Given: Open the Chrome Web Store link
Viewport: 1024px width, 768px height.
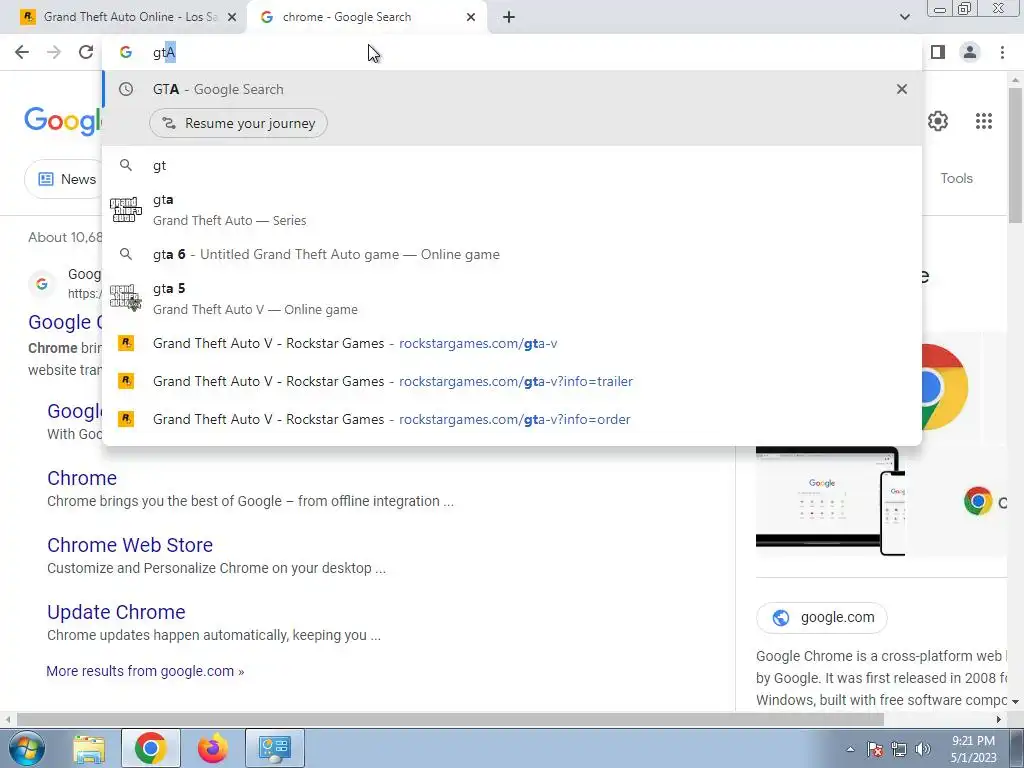Looking at the screenshot, I should point(130,545).
